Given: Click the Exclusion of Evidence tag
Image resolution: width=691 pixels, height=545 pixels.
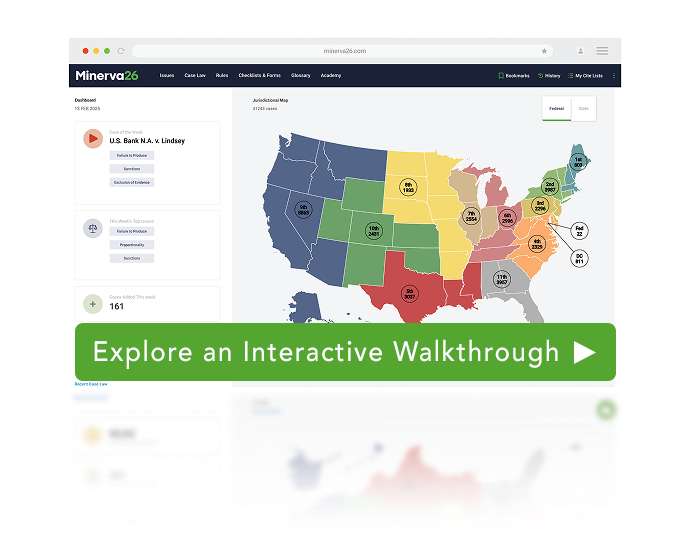Looking at the screenshot, I should (132, 182).
